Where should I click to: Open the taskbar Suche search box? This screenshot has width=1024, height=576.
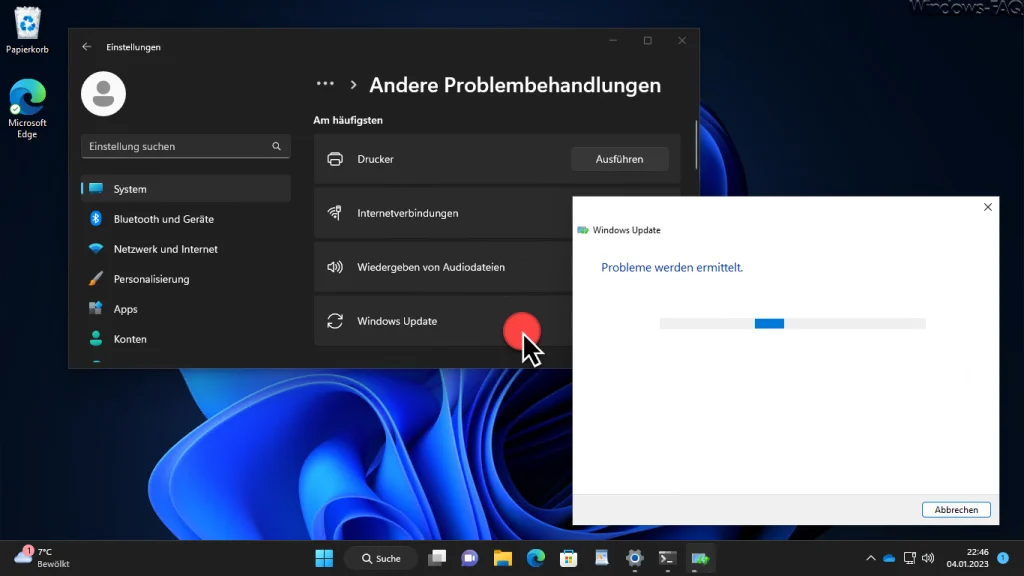(x=381, y=558)
